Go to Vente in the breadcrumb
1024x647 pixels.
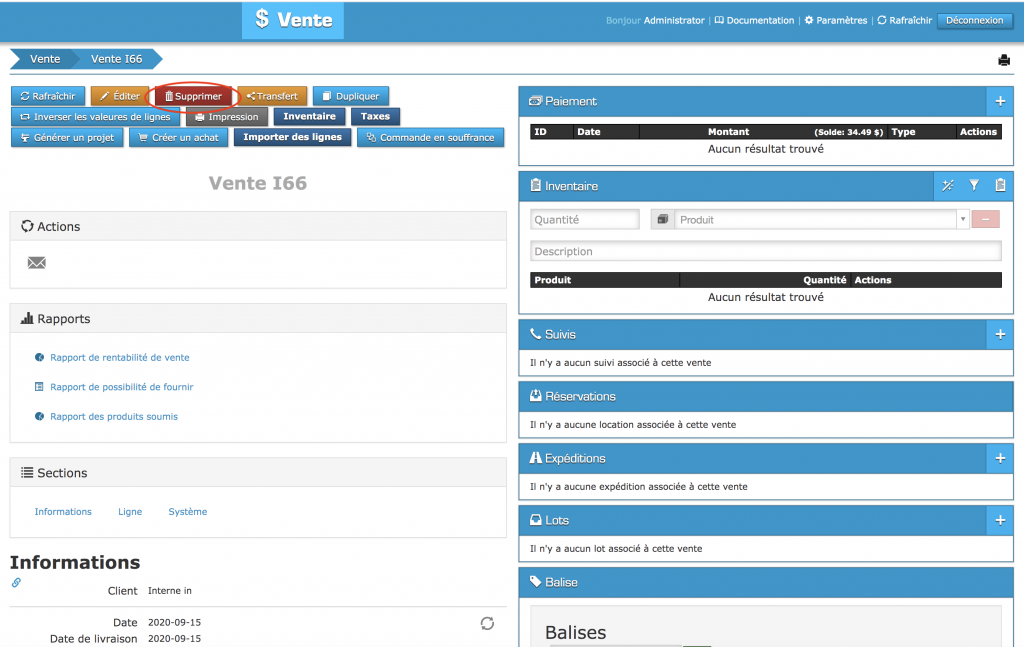point(44,59)
